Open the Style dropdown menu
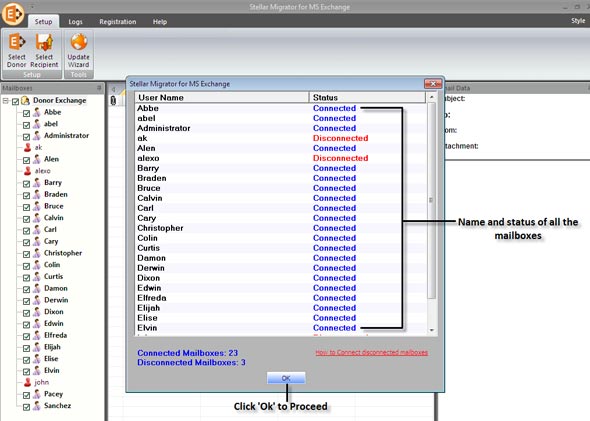 pos(578,21)
